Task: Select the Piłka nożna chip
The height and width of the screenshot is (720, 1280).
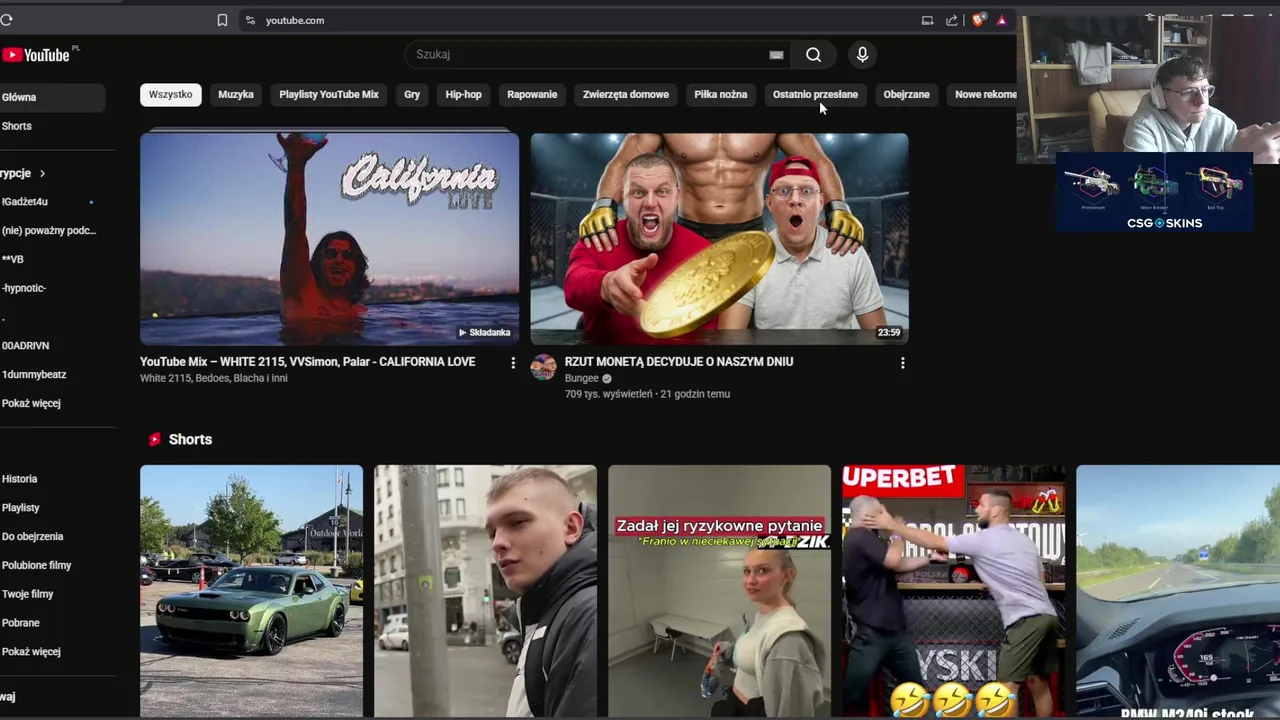Action: point(721,94)
